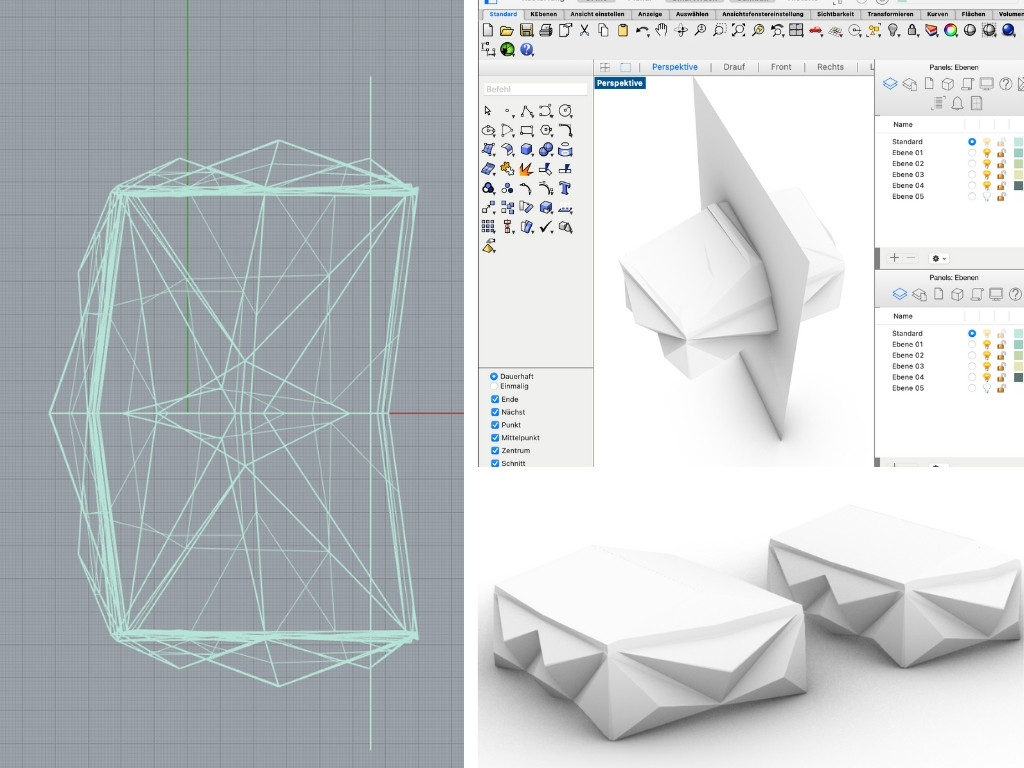
Task: Open the gear dropdown in layers panel
Action: [x=938, y=258]
